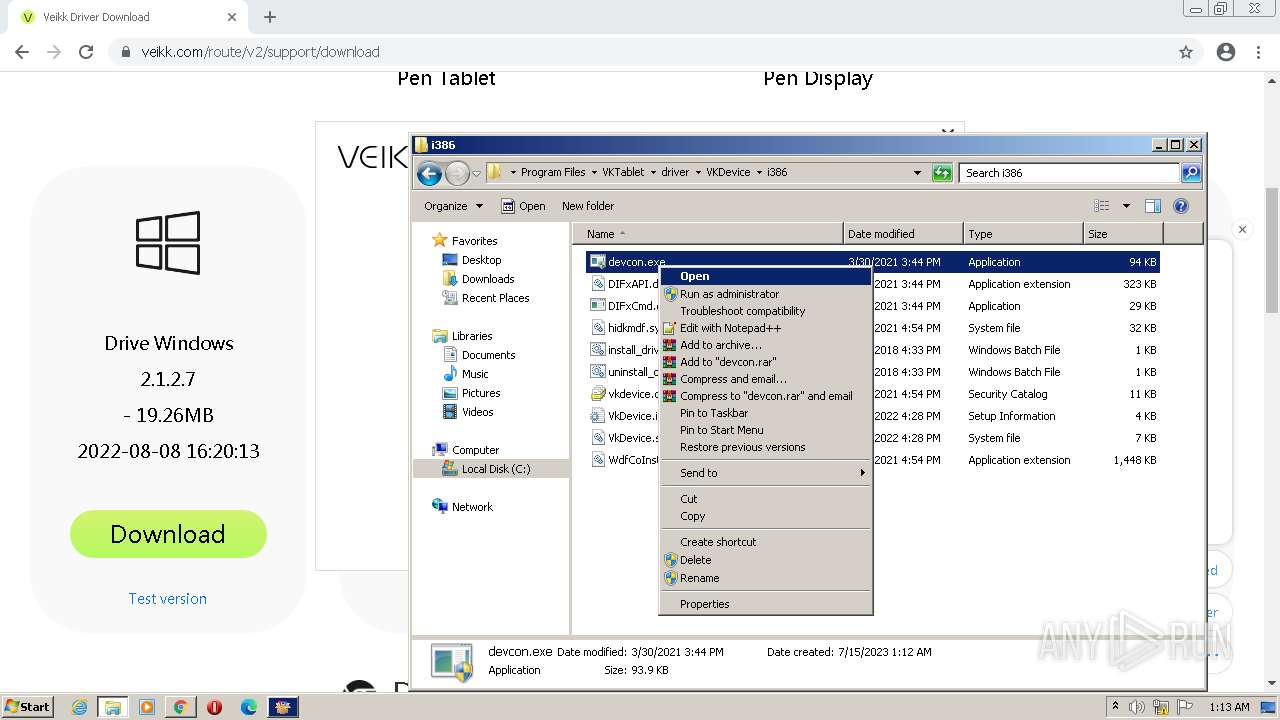This screenshot has height=720, width=1280.
Task: Select the install_driver batch file icon
Action: coord(597,350)
